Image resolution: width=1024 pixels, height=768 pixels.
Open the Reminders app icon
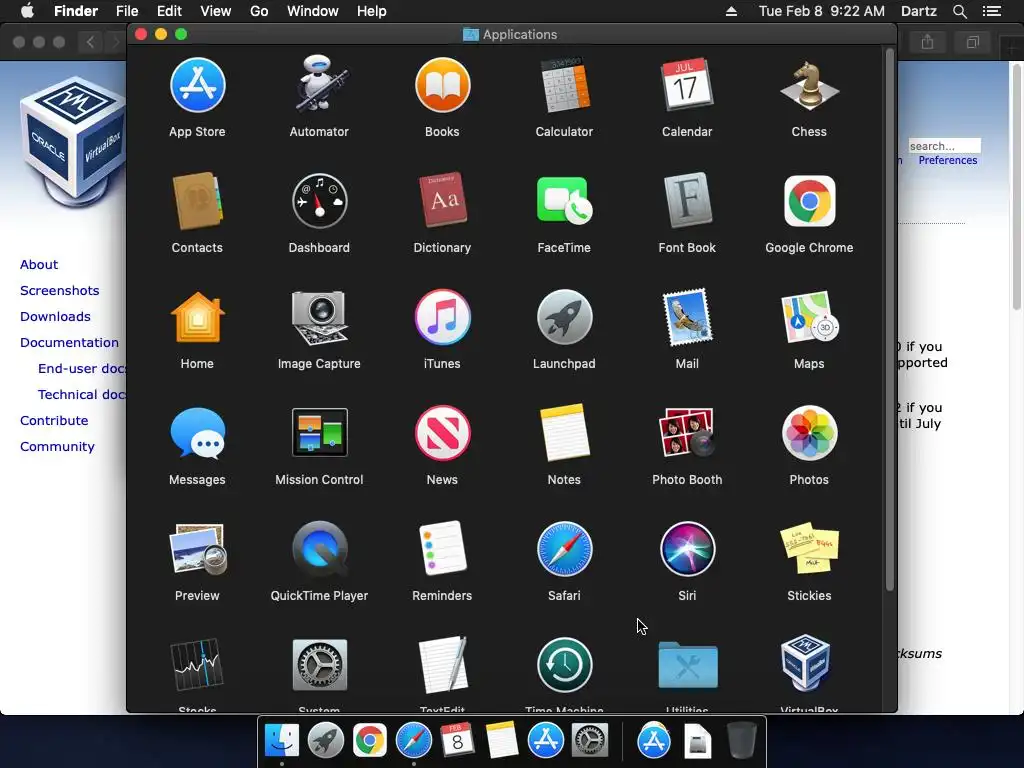click(x=442, y=549)
